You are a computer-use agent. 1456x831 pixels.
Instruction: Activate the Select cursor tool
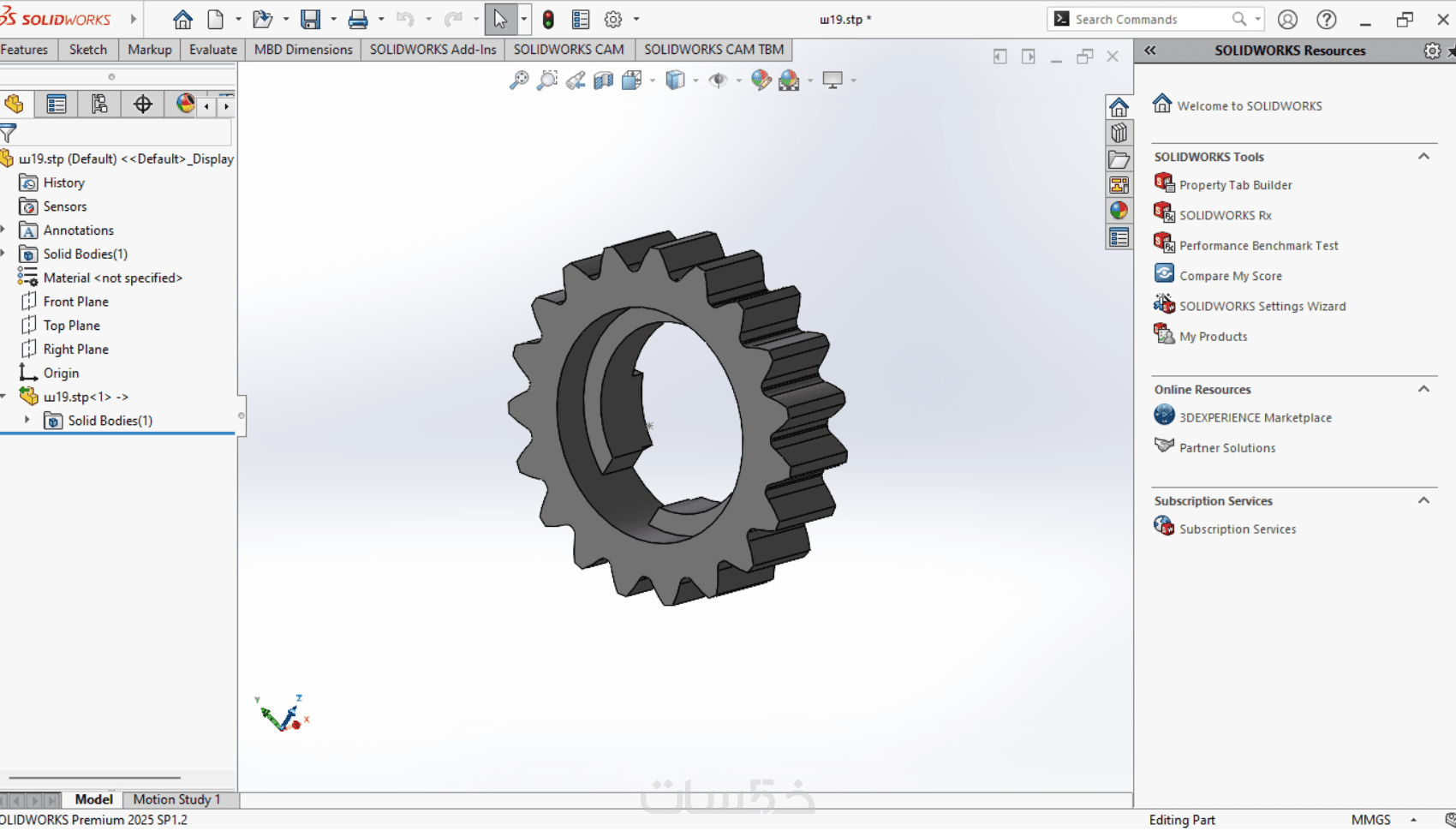pos(501,19)
